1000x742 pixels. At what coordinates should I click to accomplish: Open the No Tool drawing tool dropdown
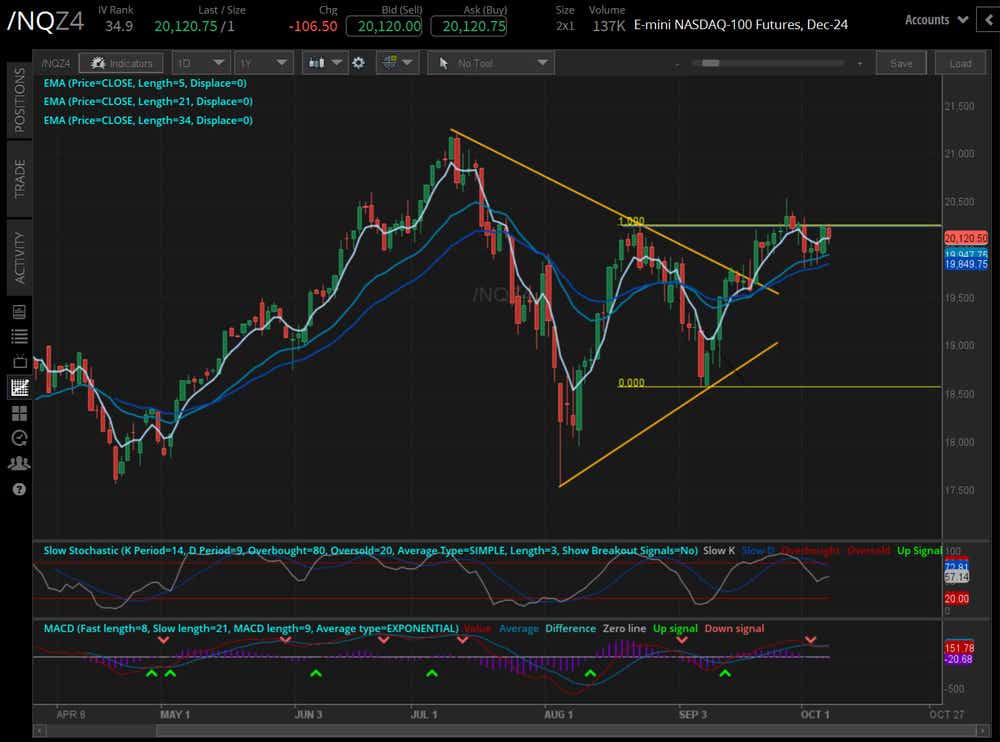click(490, 63)
